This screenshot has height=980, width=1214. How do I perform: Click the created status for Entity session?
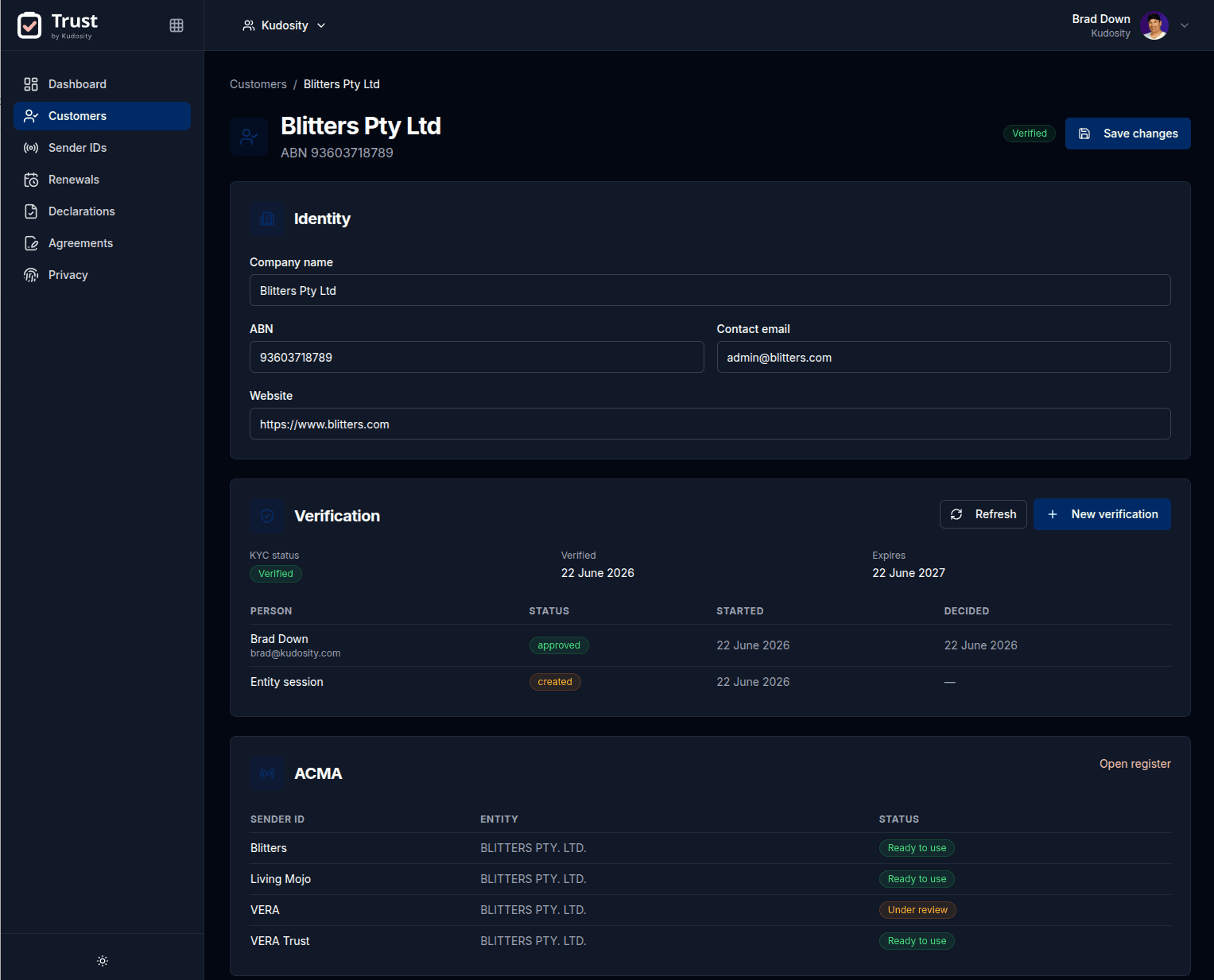pos(555,682)
